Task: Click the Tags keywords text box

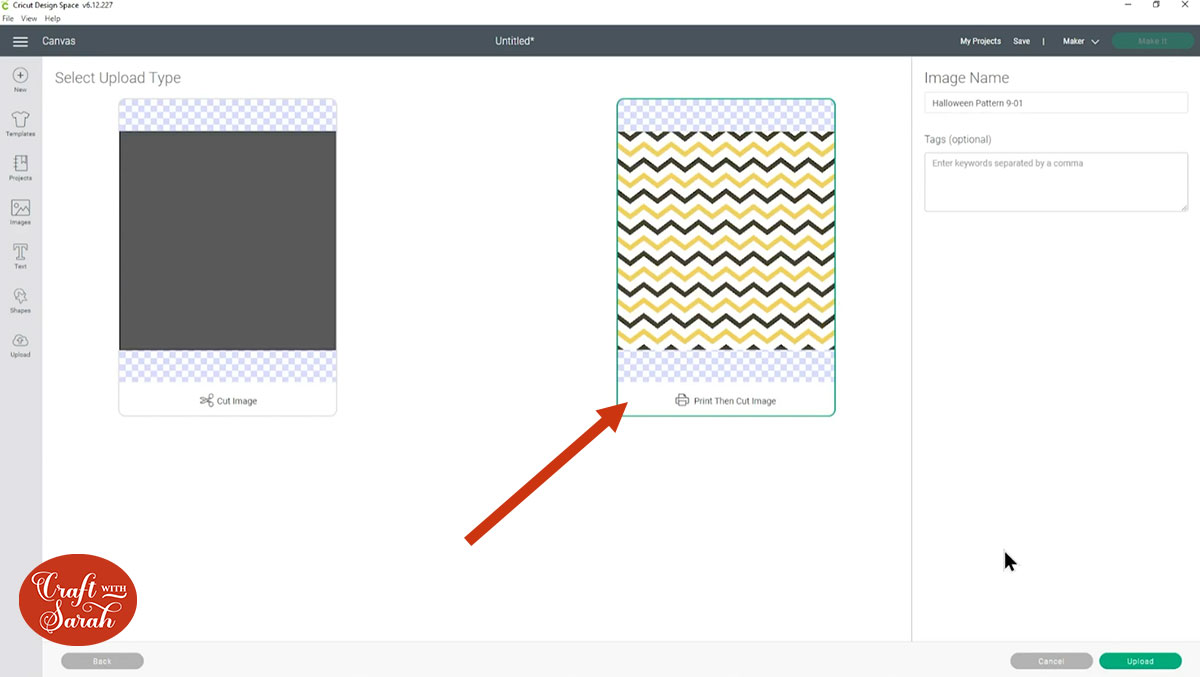Action: (x=1056, y=182)
